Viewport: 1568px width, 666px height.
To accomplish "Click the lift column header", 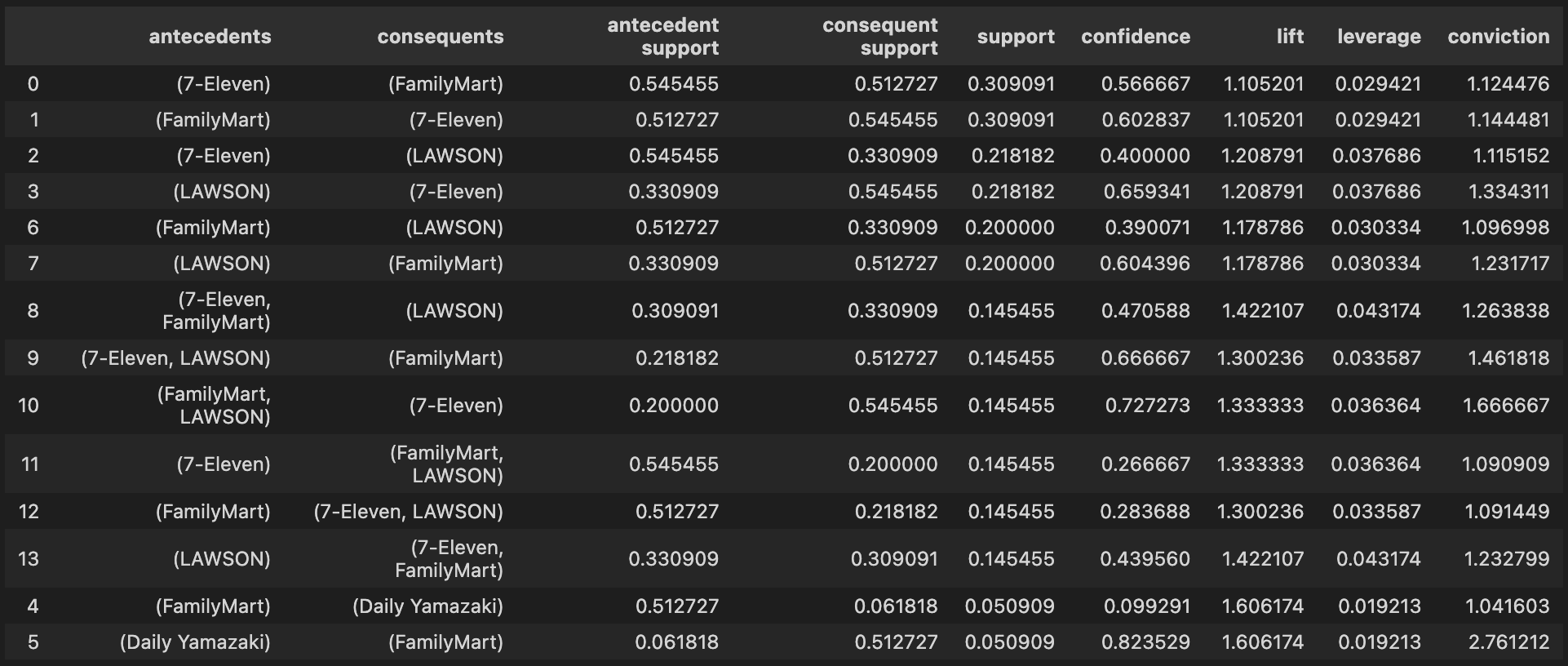I will 1290,37.
